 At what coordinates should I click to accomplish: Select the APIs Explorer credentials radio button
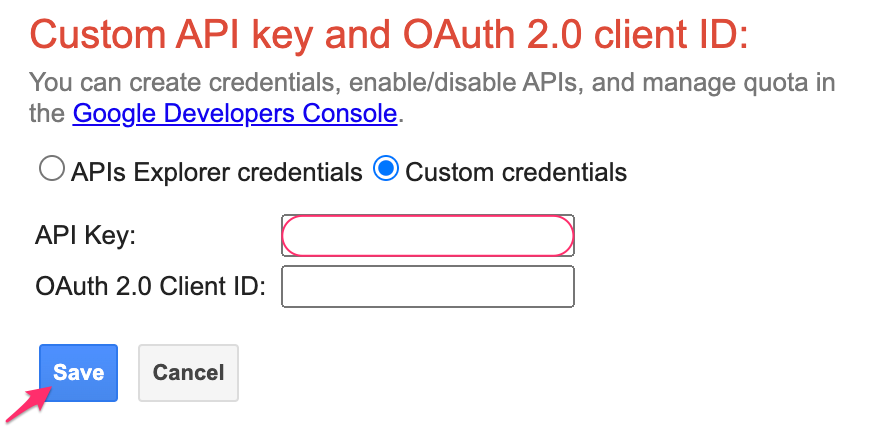click(51, 170)
